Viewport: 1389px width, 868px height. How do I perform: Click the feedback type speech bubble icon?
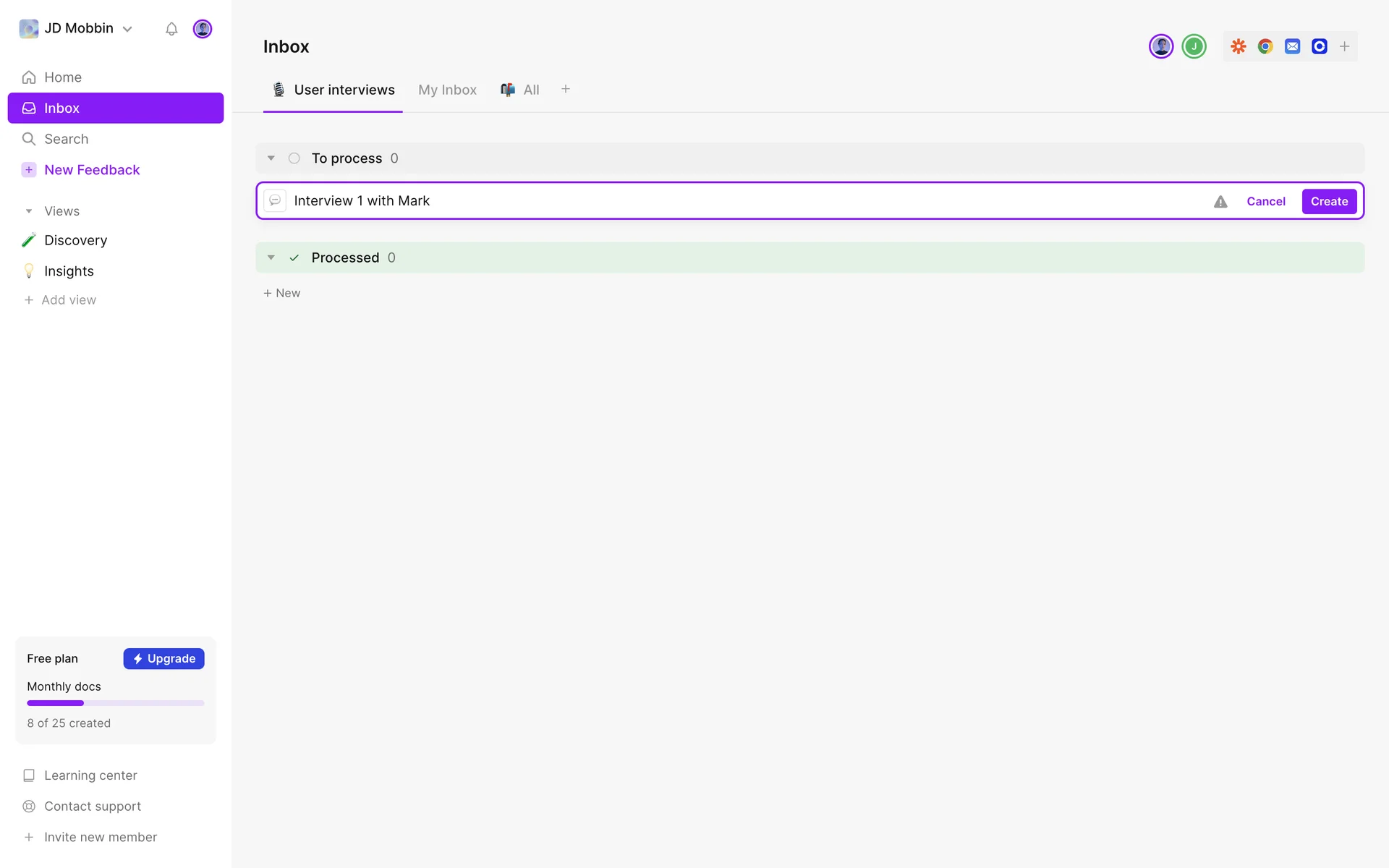pyautogui.click(x=275, y=200)
